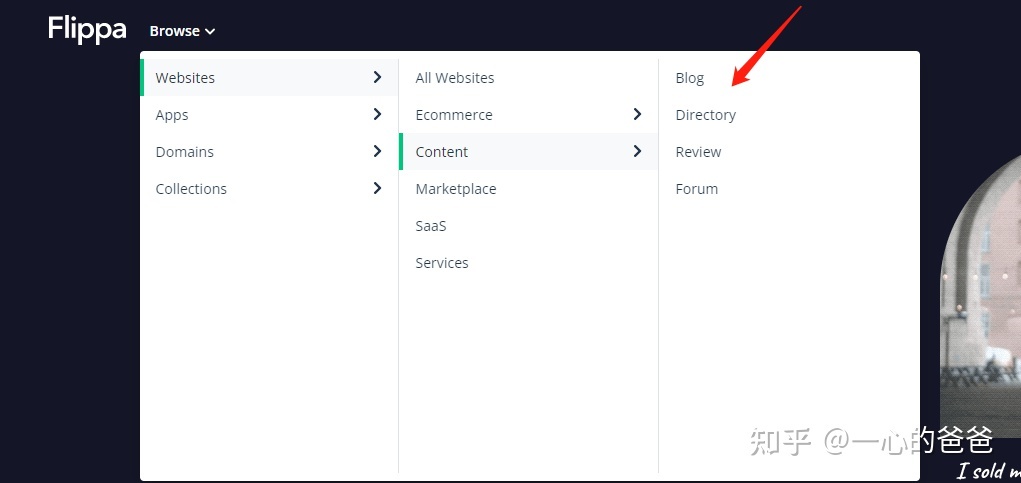This screenshot has height=483, width=1021.
Task: Expand the Domains chevron arrow
Action: coord(377,152)
